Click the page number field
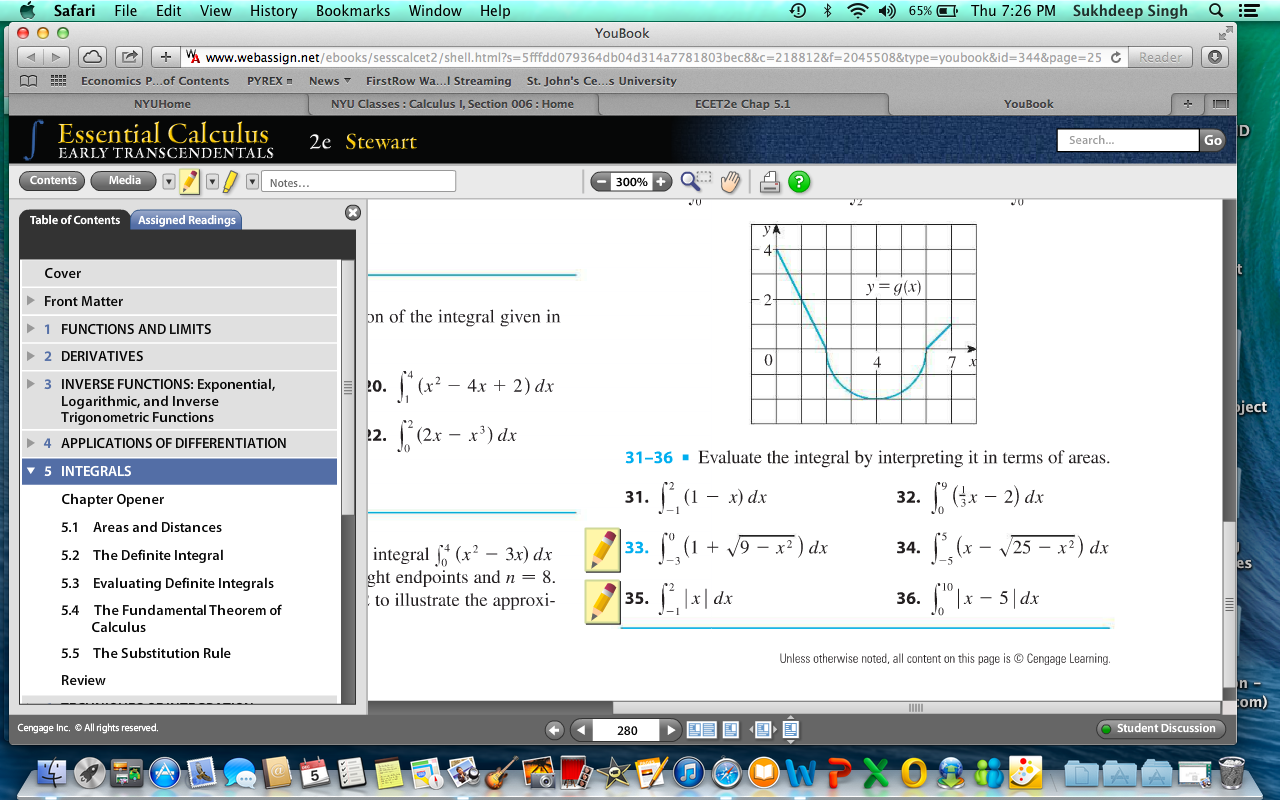The width and height of the screenshot is (1280, 800). pos(627,730)
